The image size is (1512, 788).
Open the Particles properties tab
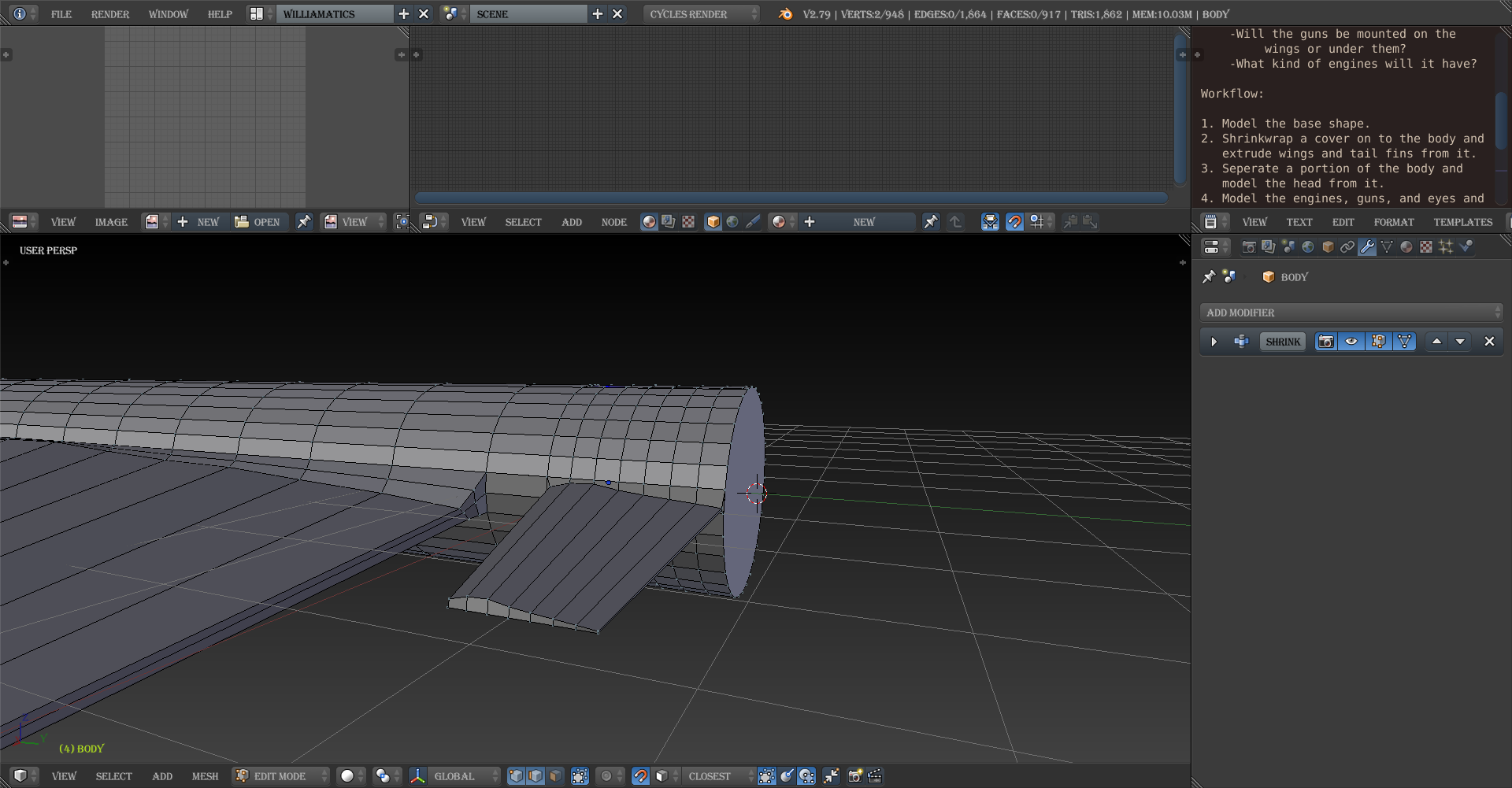(1446, 247)
